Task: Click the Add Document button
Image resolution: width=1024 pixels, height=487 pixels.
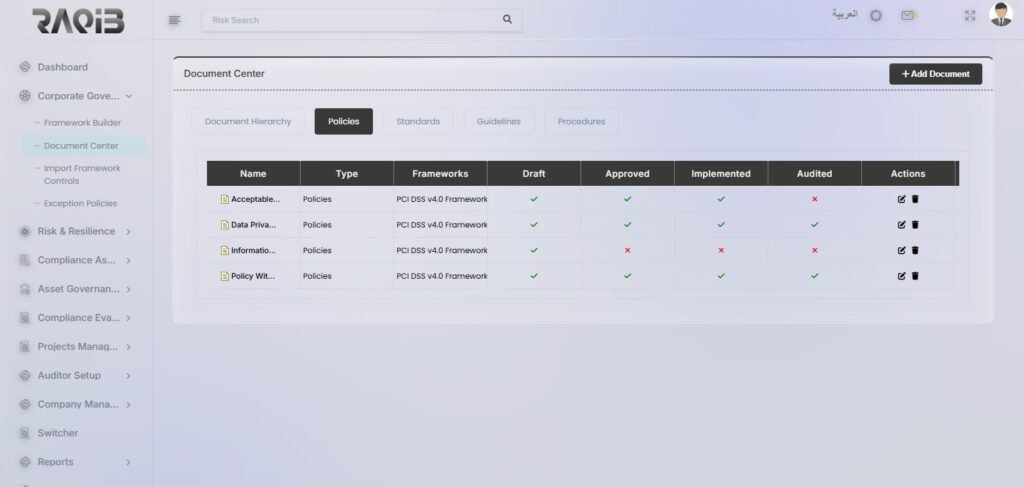Action: click(935, 74)
